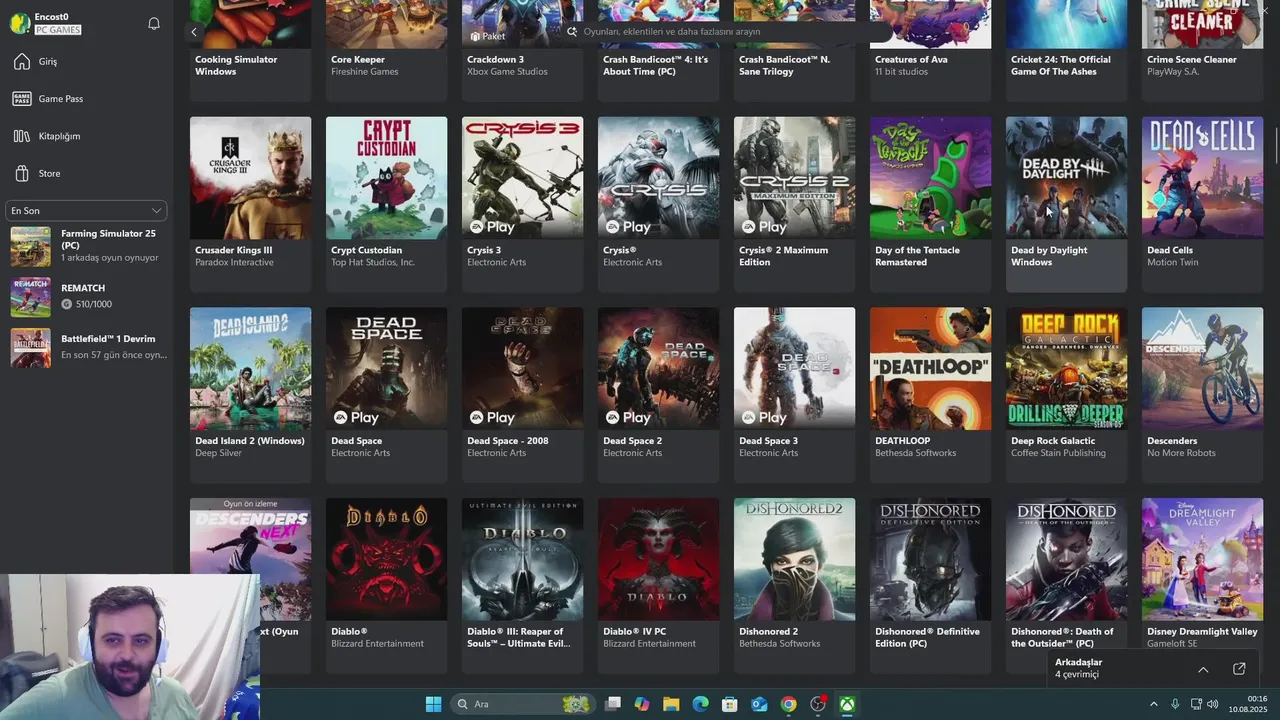Click the search box for games
This screenshot has height=720, width=1280.
725,32
